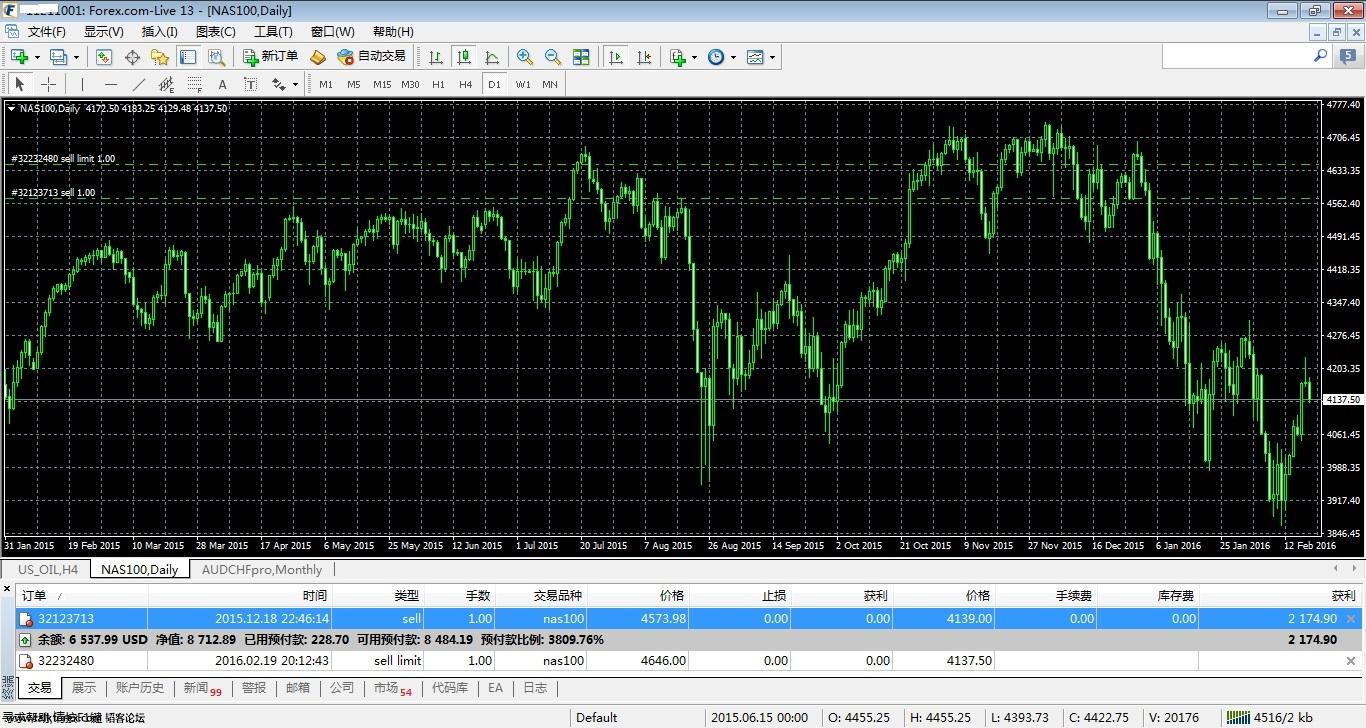1366x728 pixels.
Task: Open the Indicators list icon
Action: pyautogui.click(x=678, y=57)
